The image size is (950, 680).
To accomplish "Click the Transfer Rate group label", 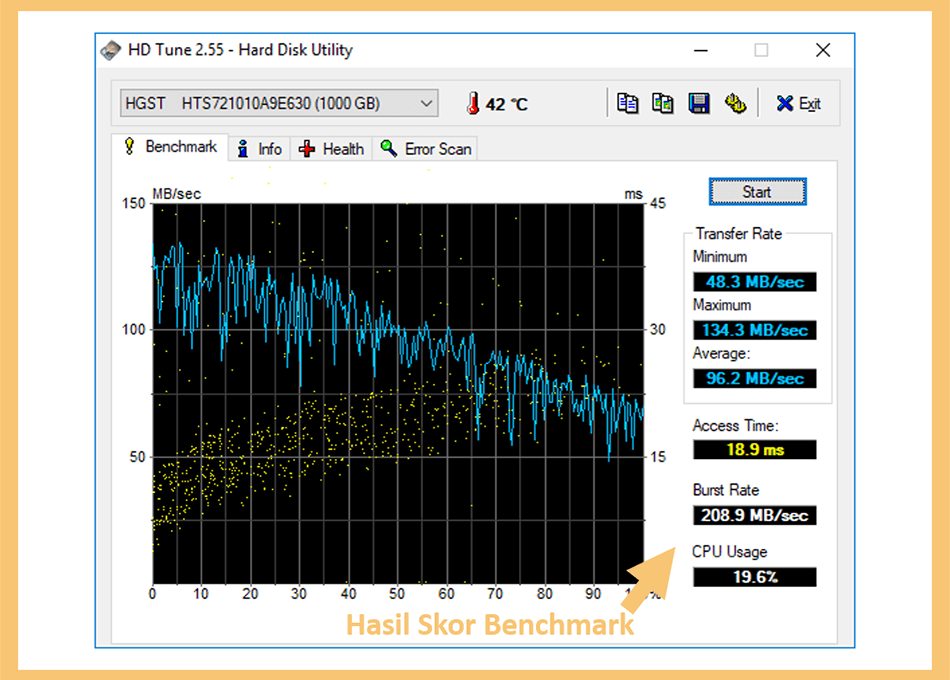I will point(739,233).
